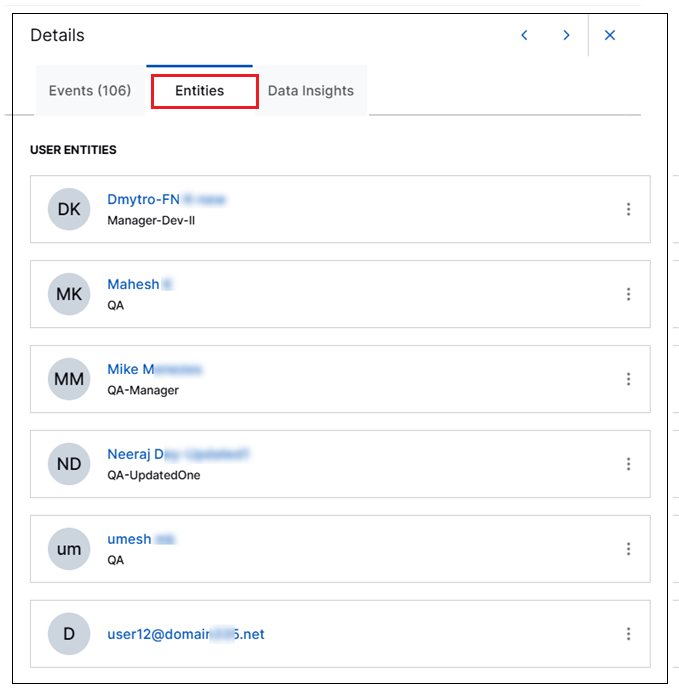The image size is (679, 696).
Task: Go to previous details with left chevron
Action: (524, 36)
